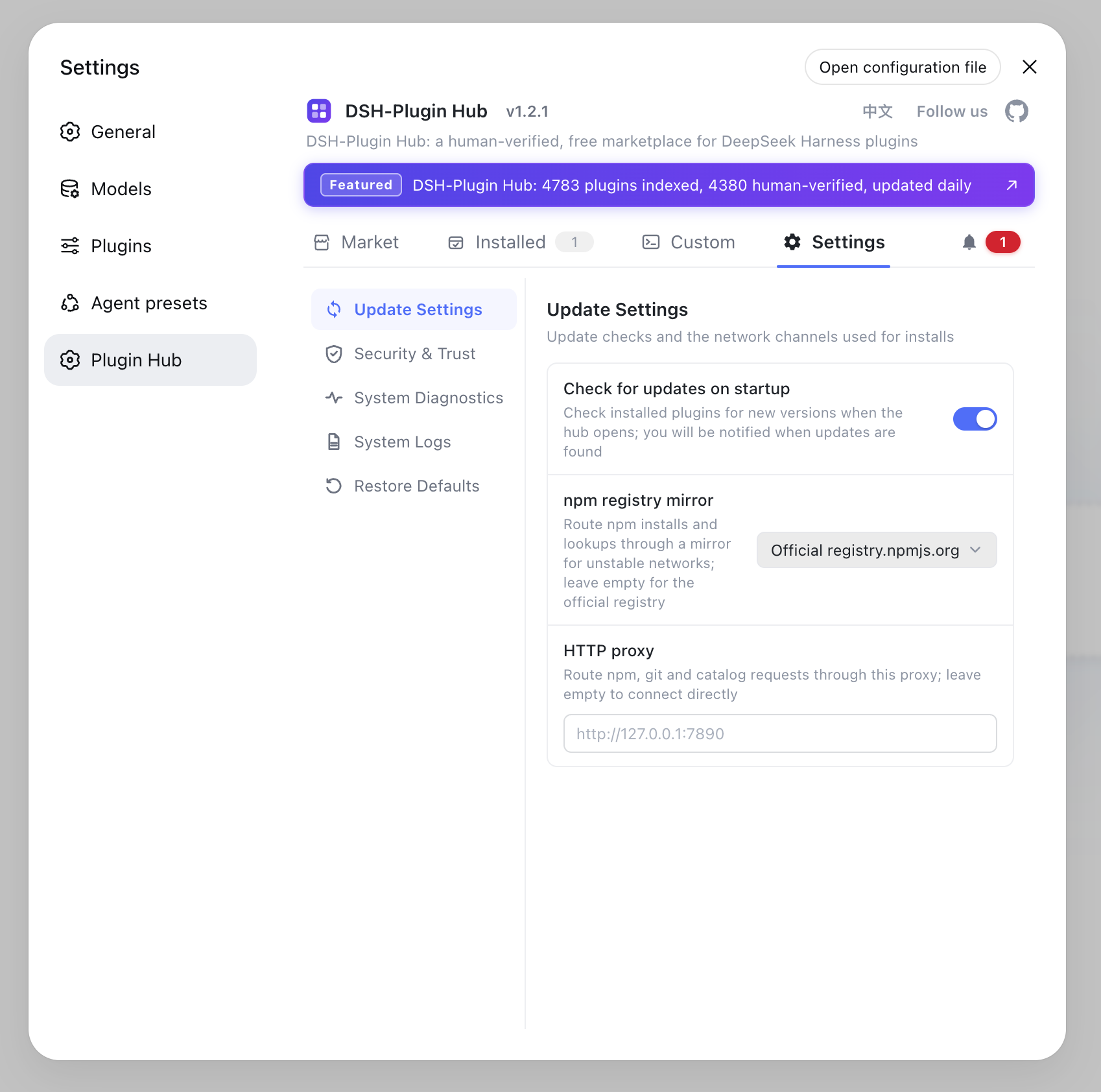The width and height of the screenshot is (1101, 1092).
Task: Click the registry dropdown chevron arrow
Action: (x=975, y=550)
